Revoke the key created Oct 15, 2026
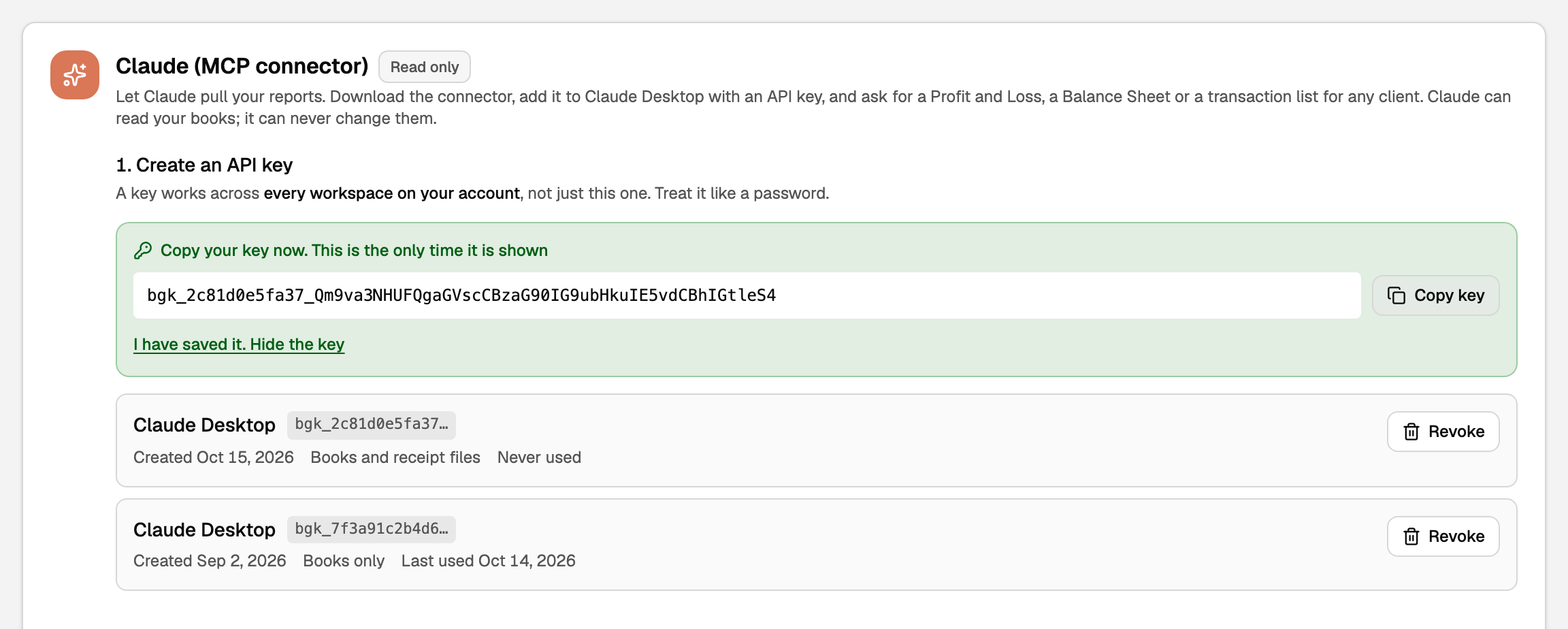Viewport: 1568px width, 629px height. click(1443, 432)
